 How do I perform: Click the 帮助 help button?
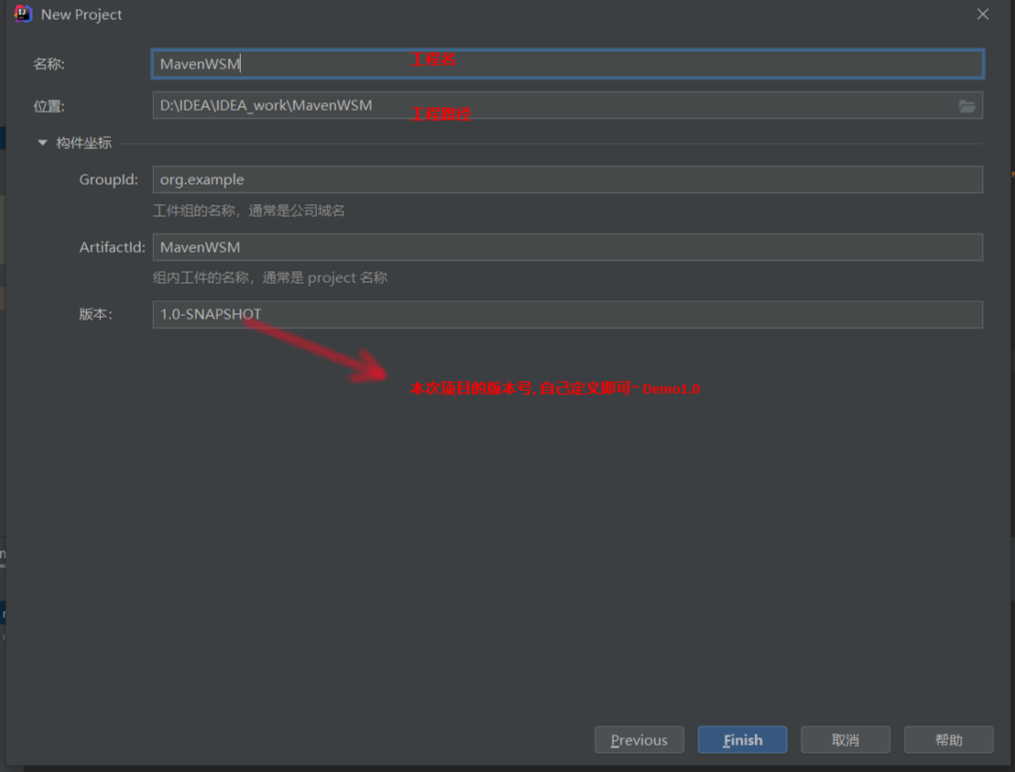[948, 740]
